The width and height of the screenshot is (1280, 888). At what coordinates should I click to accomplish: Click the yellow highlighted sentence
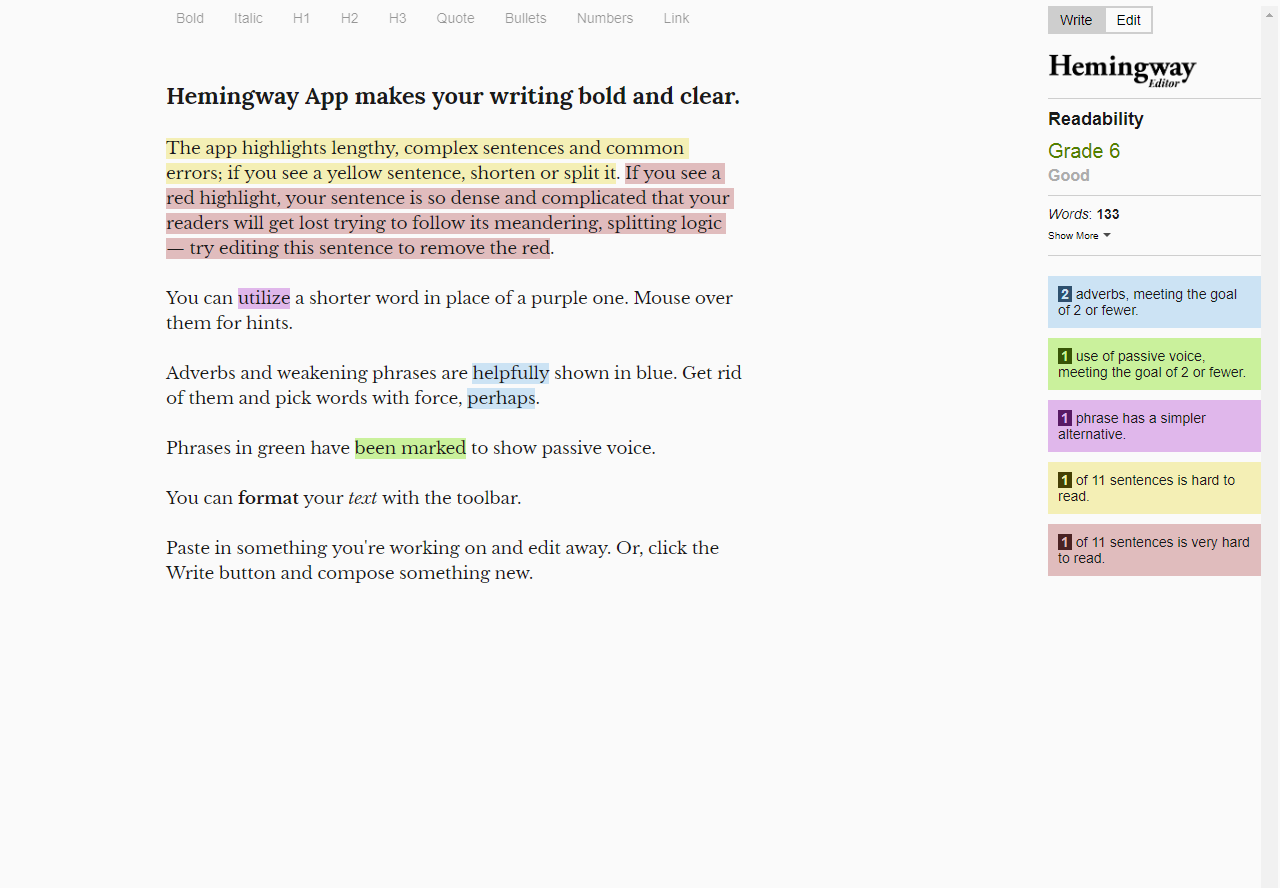tap(425, 160)
